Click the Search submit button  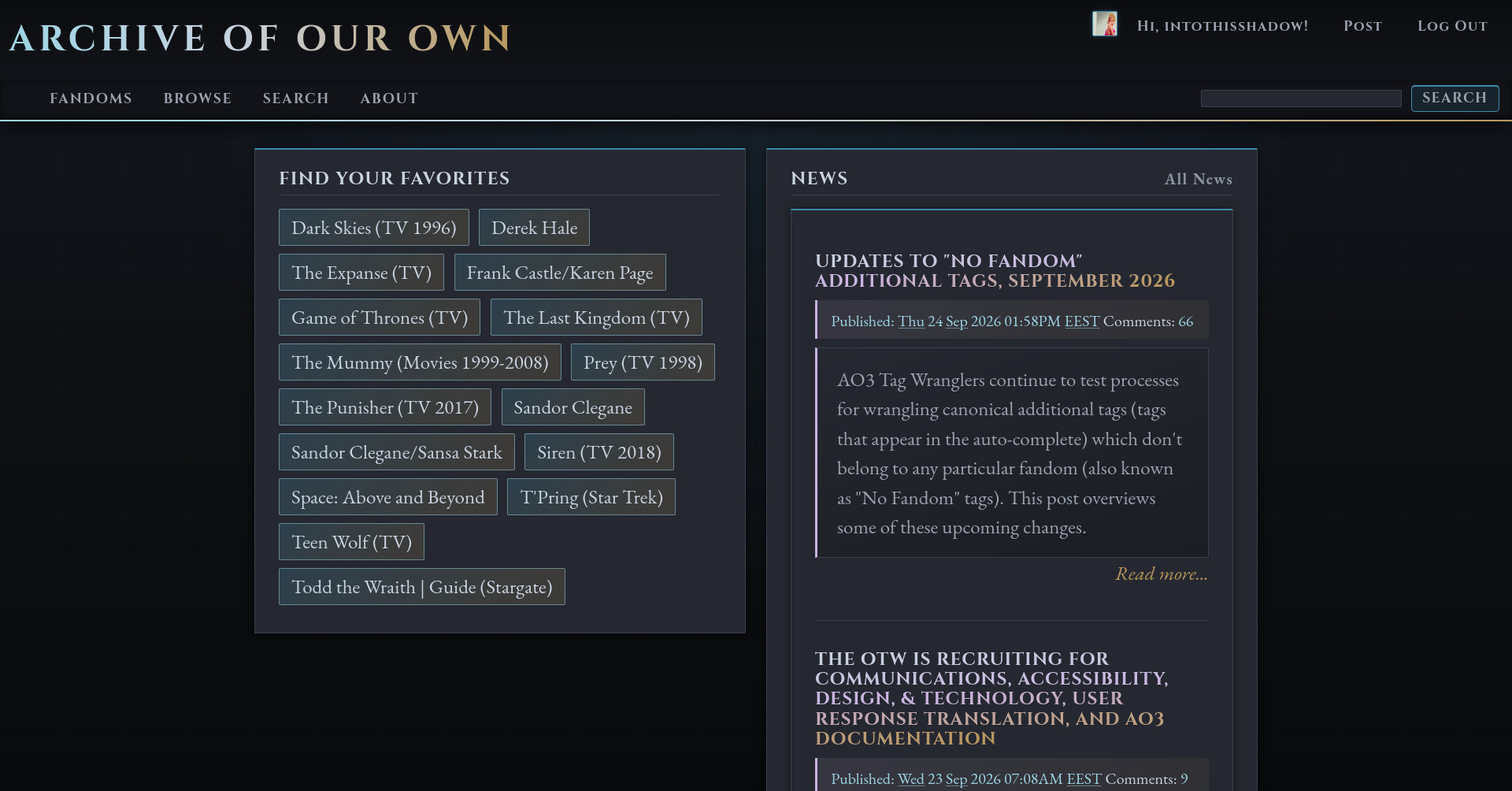click(1455, 98)
